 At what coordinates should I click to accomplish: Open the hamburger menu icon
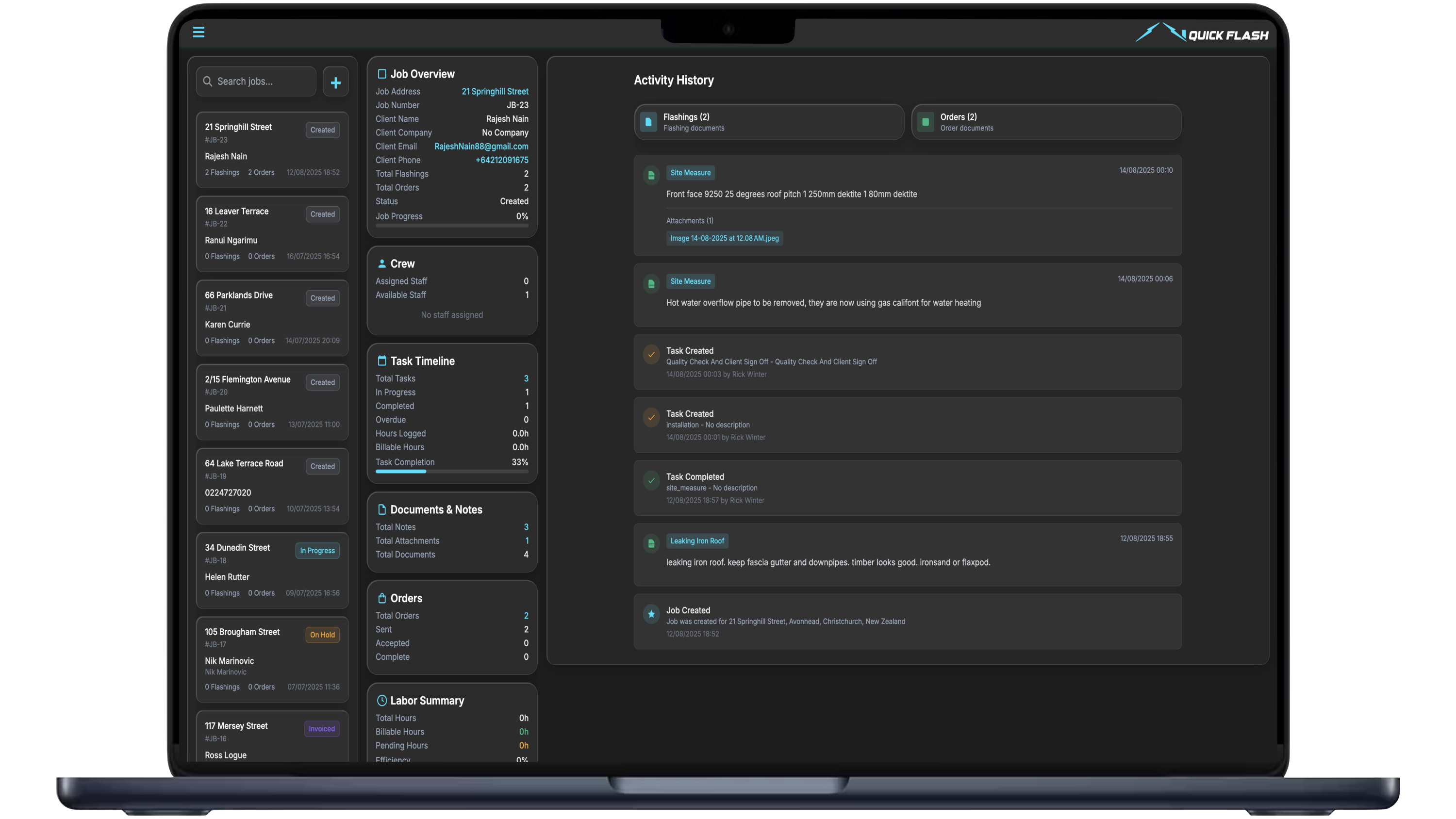tap(199, 32)
